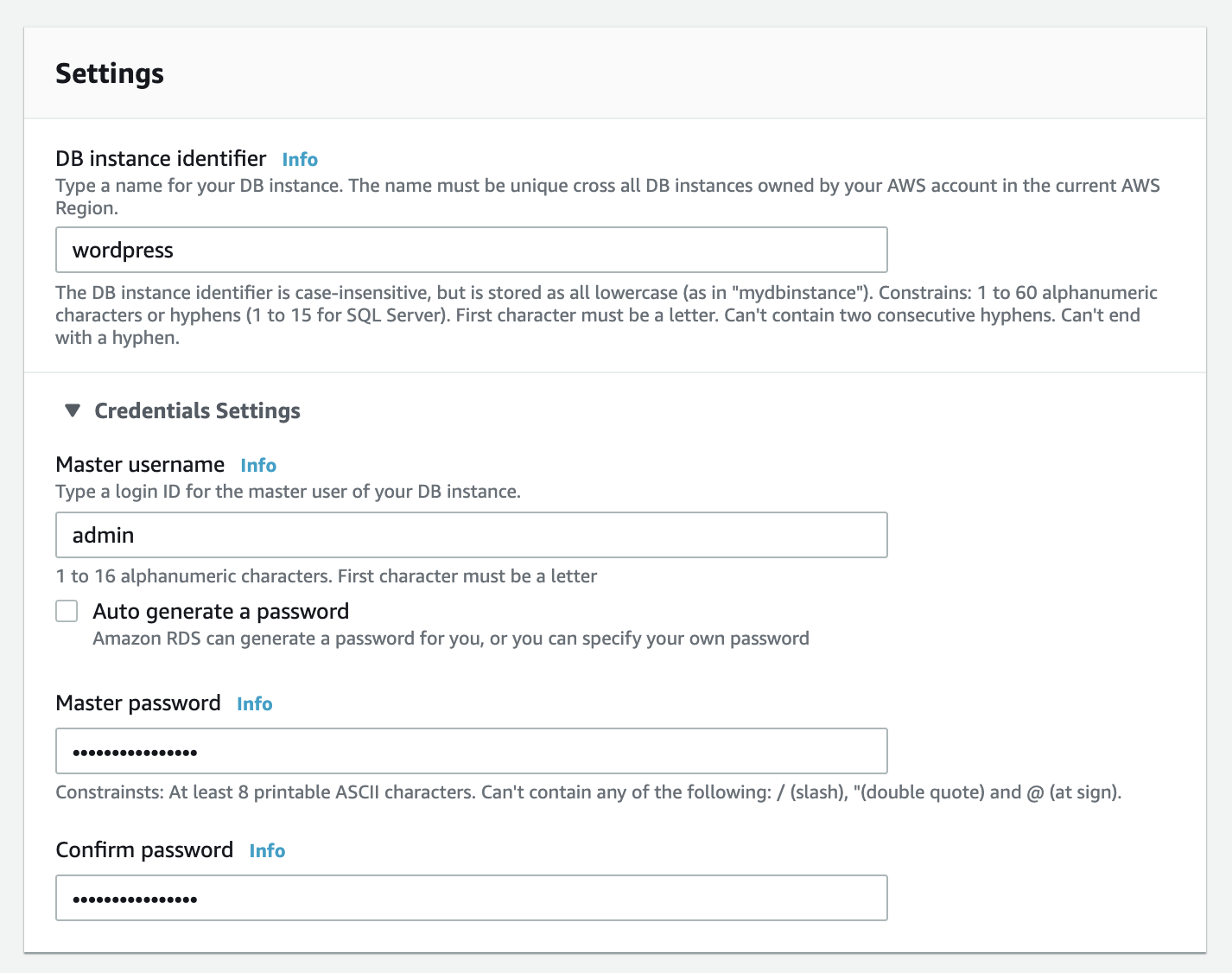Click the "Type a name for your DB instance" description

pos(605,186)
